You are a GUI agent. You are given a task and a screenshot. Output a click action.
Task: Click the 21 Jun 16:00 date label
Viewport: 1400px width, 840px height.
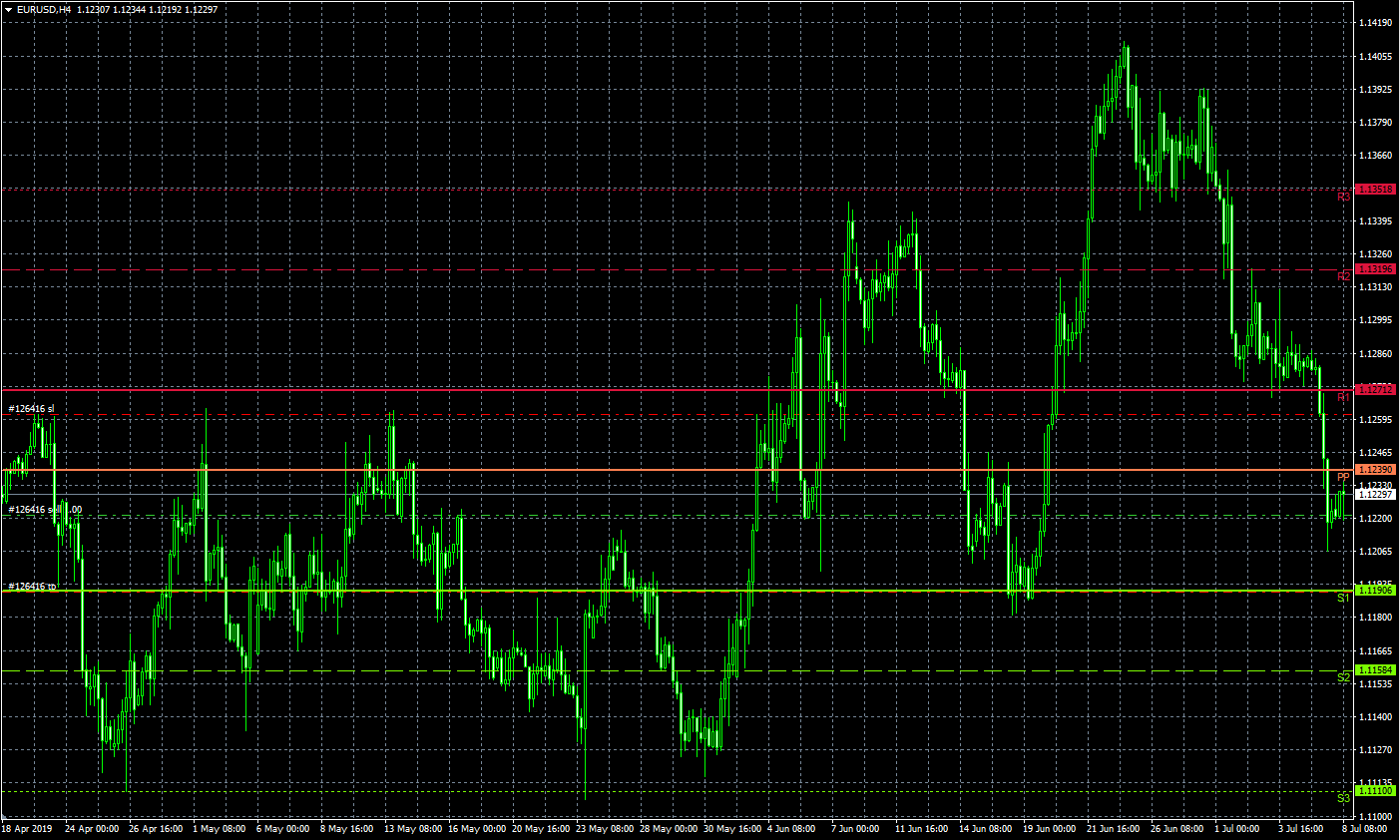(1114, 829)
